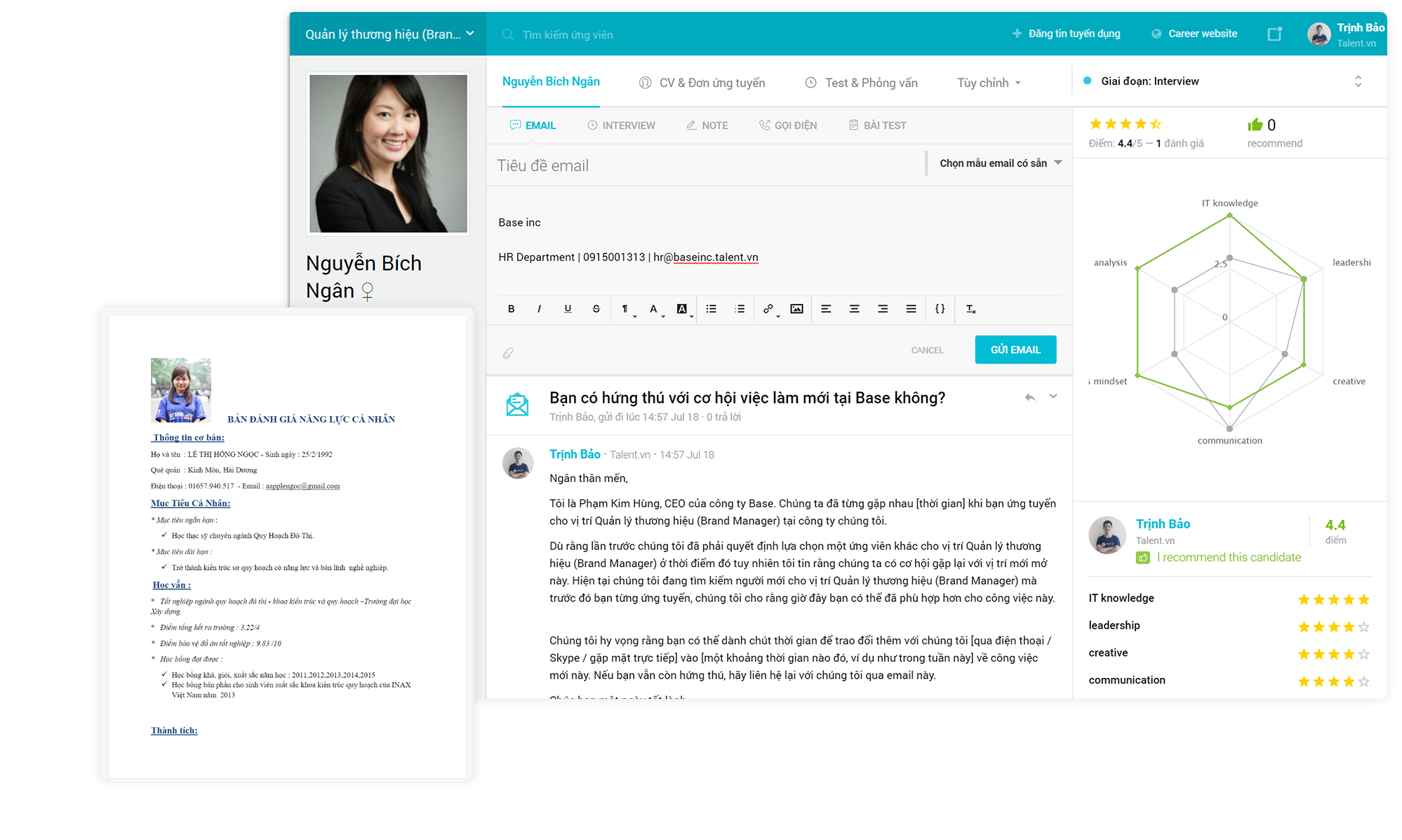
Task: Open the Test & Phỏng vấn tab
Action: pos(861,83)
